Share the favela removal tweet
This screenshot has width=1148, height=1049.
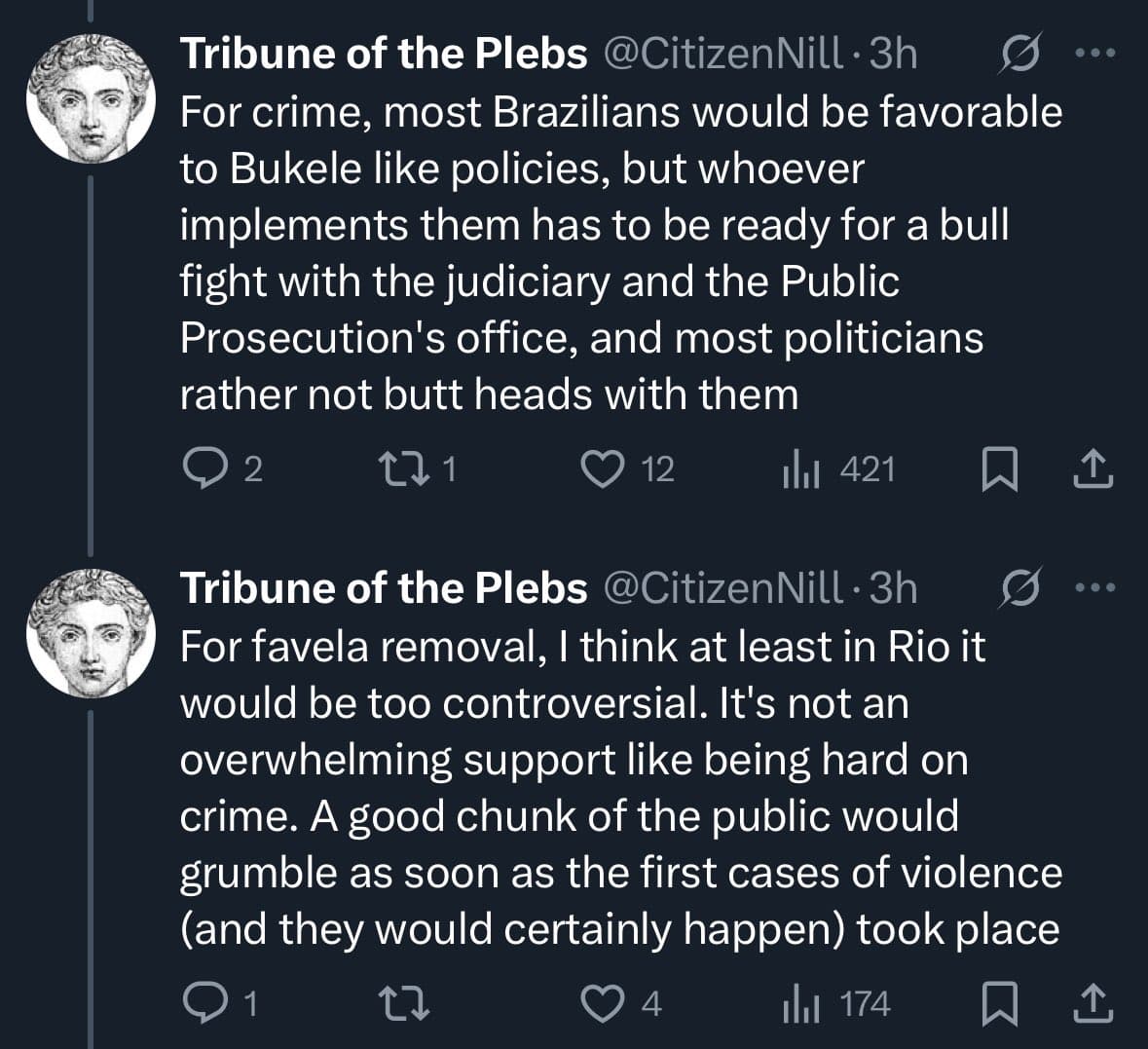point(1092,1004)
